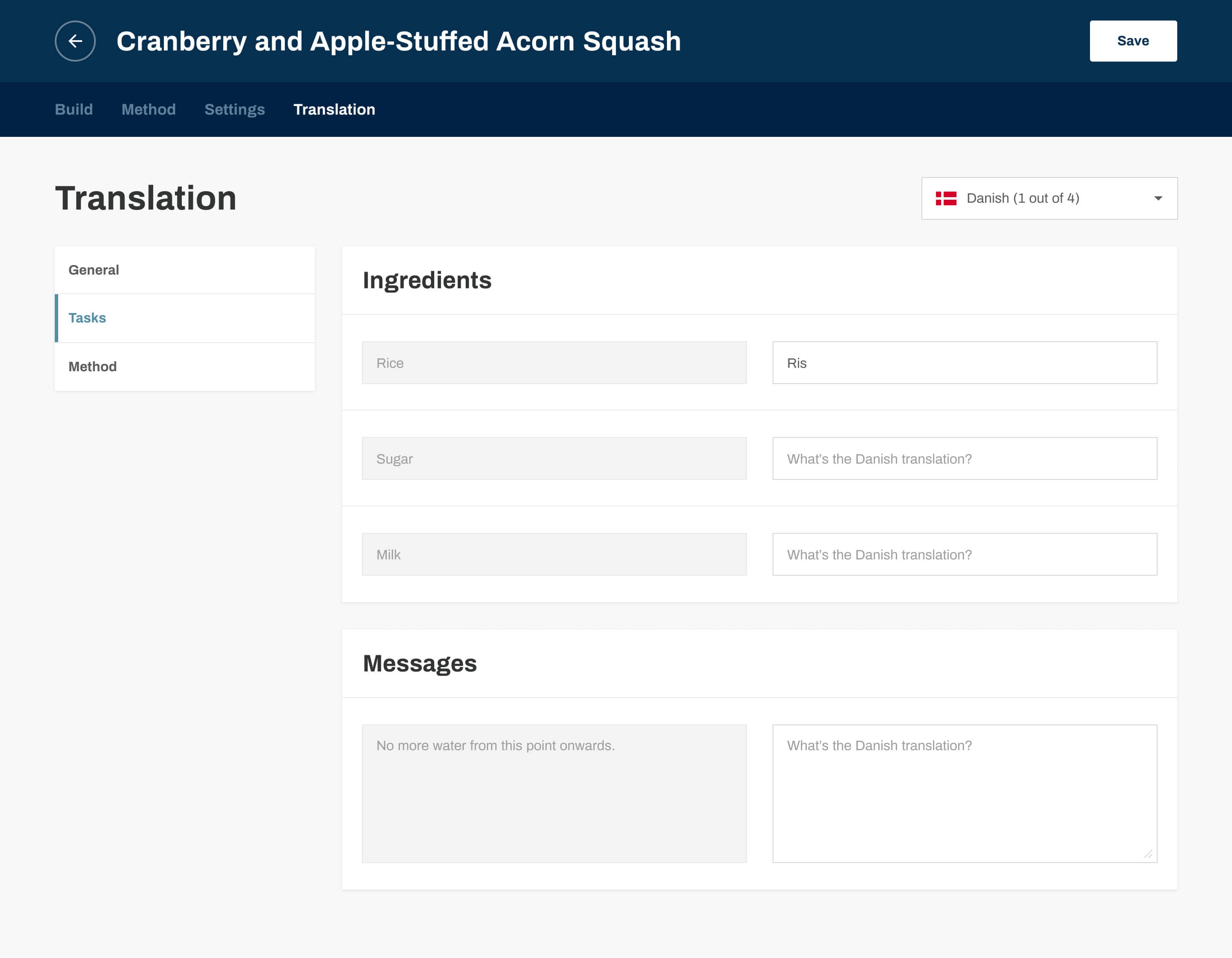
Task: Click the disabled Sugar source field
Action: click(554, 459)
